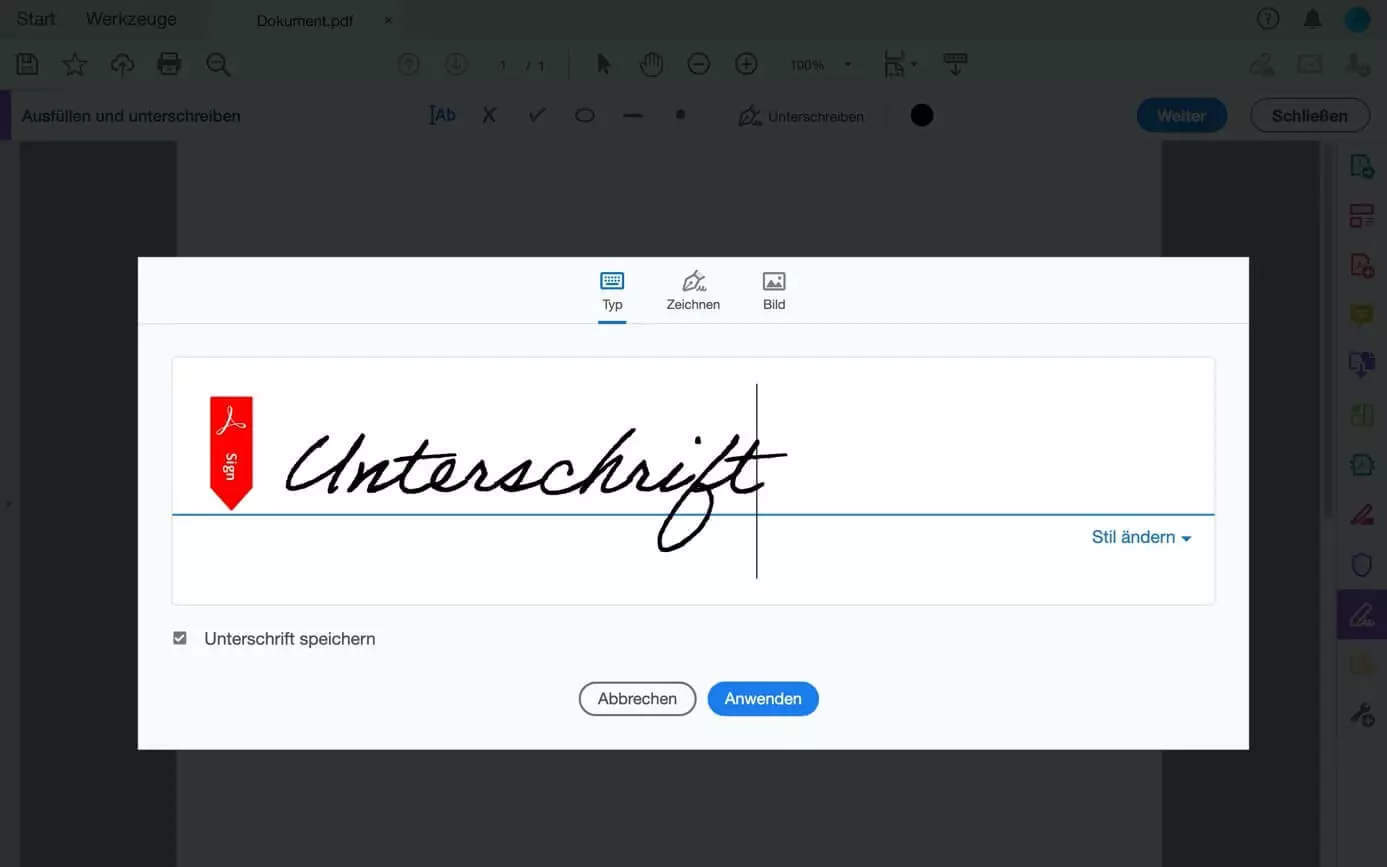The image size is (1387, 867).
Task: Open the Fill & Sign sidebar icon
Action: (1362, 615)
